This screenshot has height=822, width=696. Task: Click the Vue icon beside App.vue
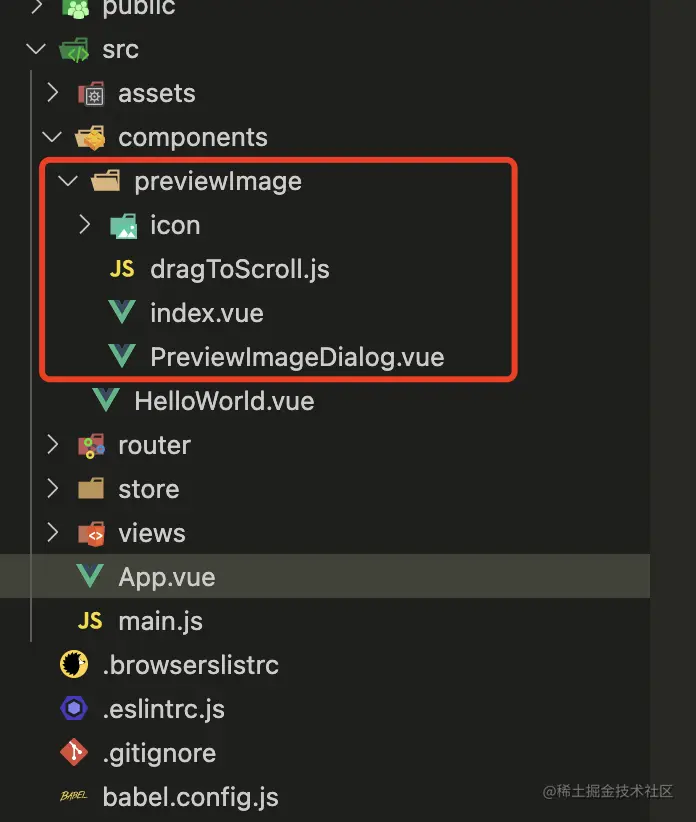pos(90,576)
